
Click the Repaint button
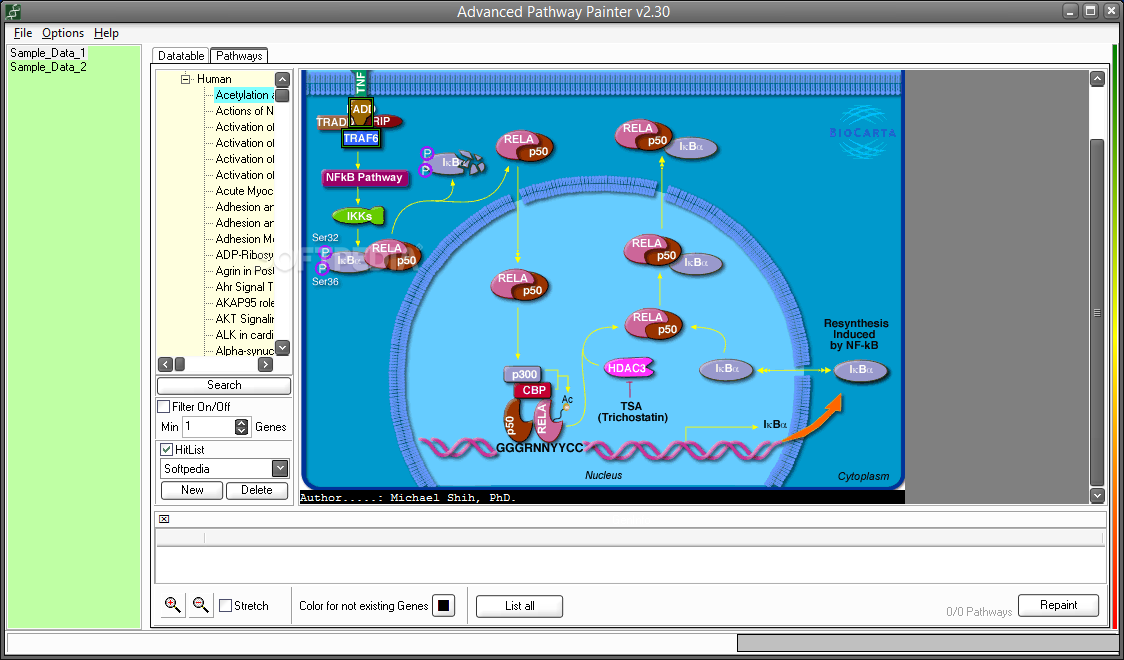(1058, 605)
